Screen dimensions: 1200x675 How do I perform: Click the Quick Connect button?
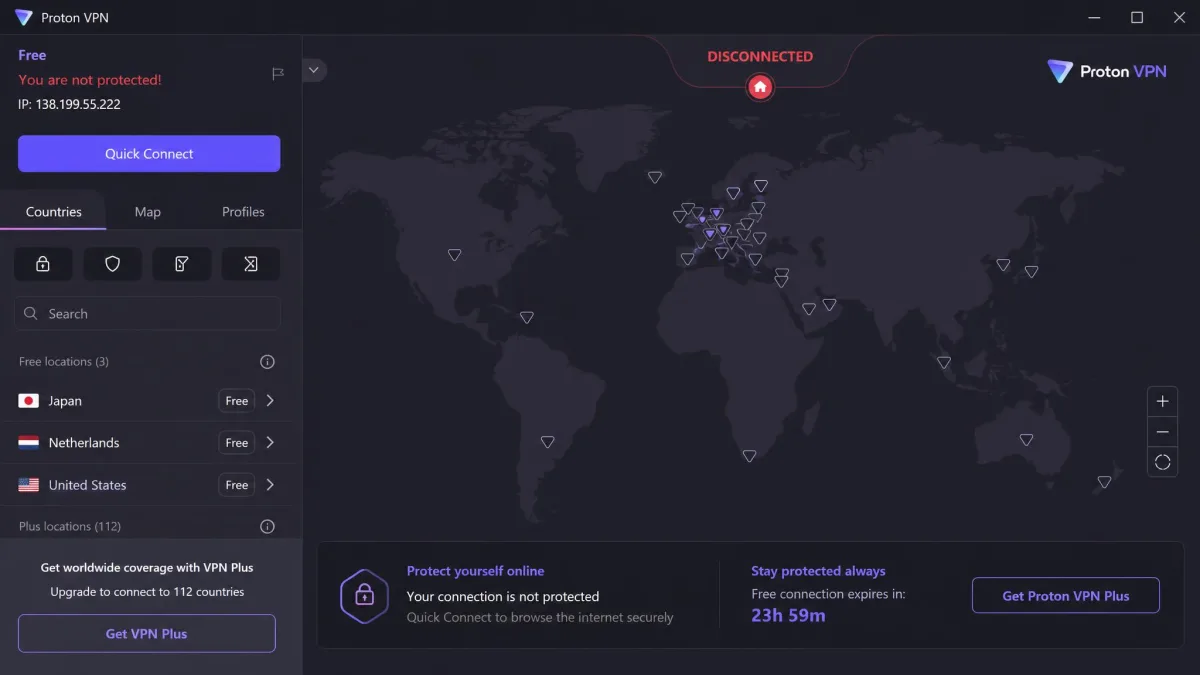[x=149, y=154]
